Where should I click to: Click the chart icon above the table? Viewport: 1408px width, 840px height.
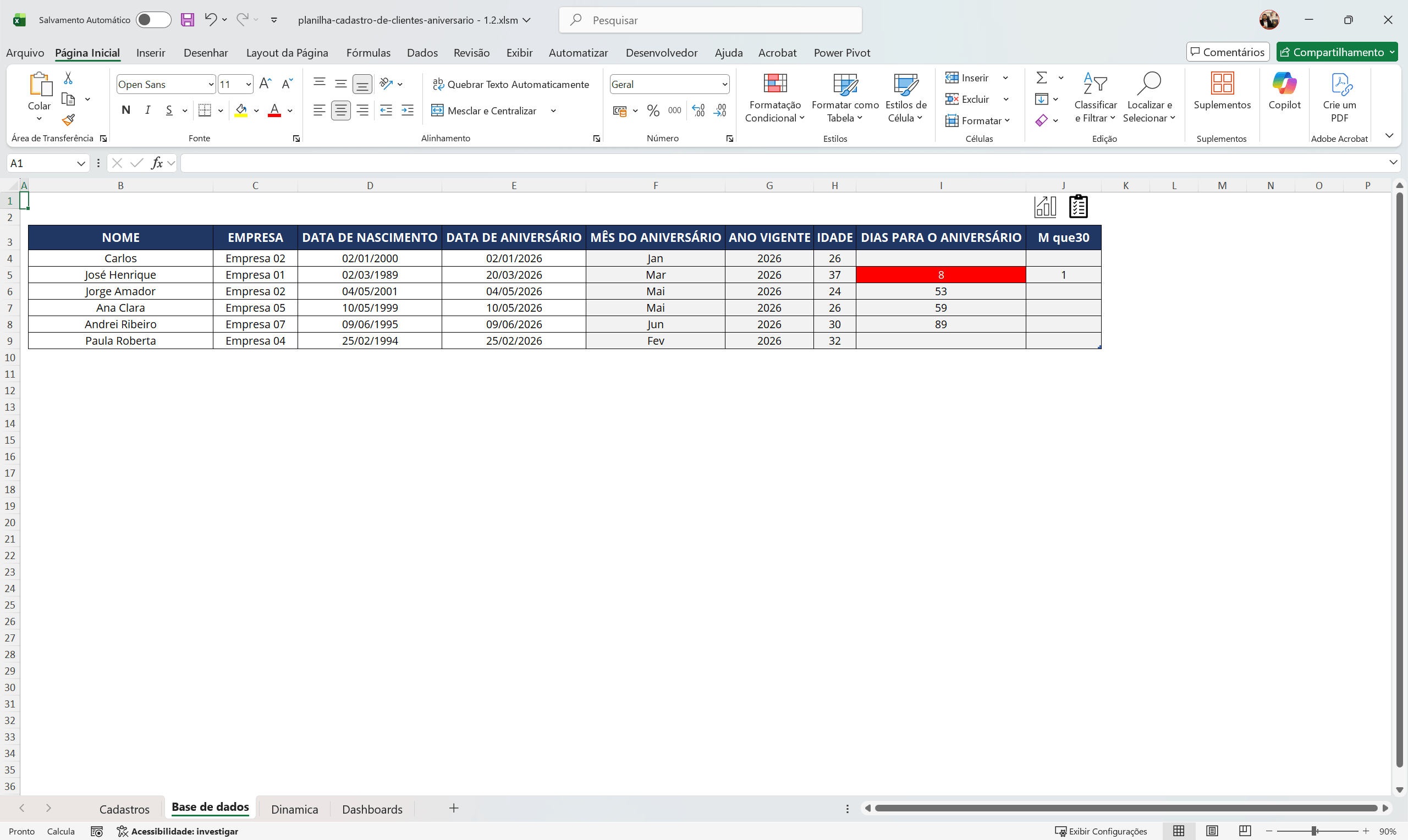(x=1044, y=207)
